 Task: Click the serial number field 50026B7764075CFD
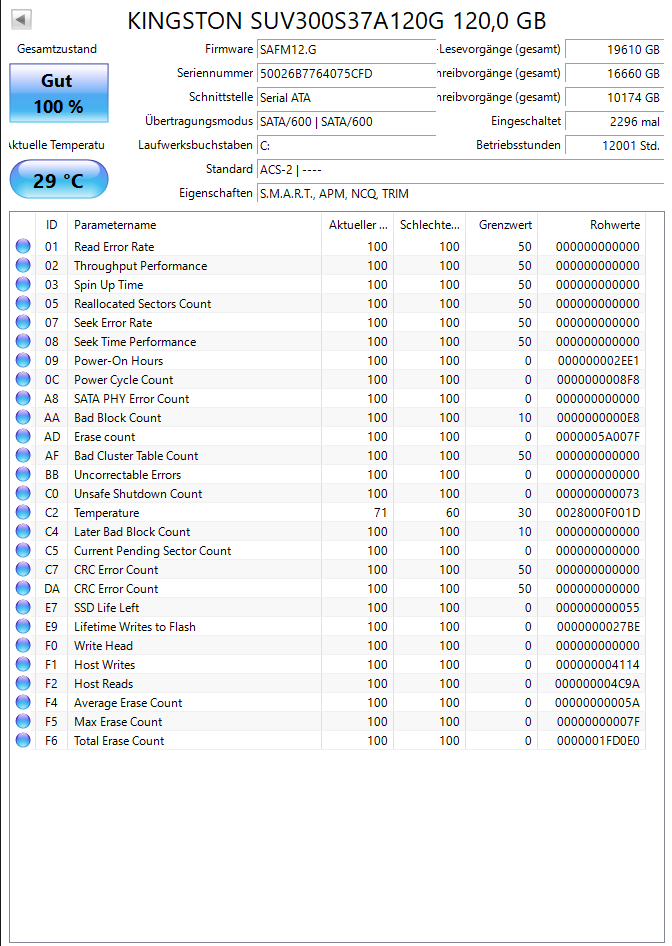346,74
